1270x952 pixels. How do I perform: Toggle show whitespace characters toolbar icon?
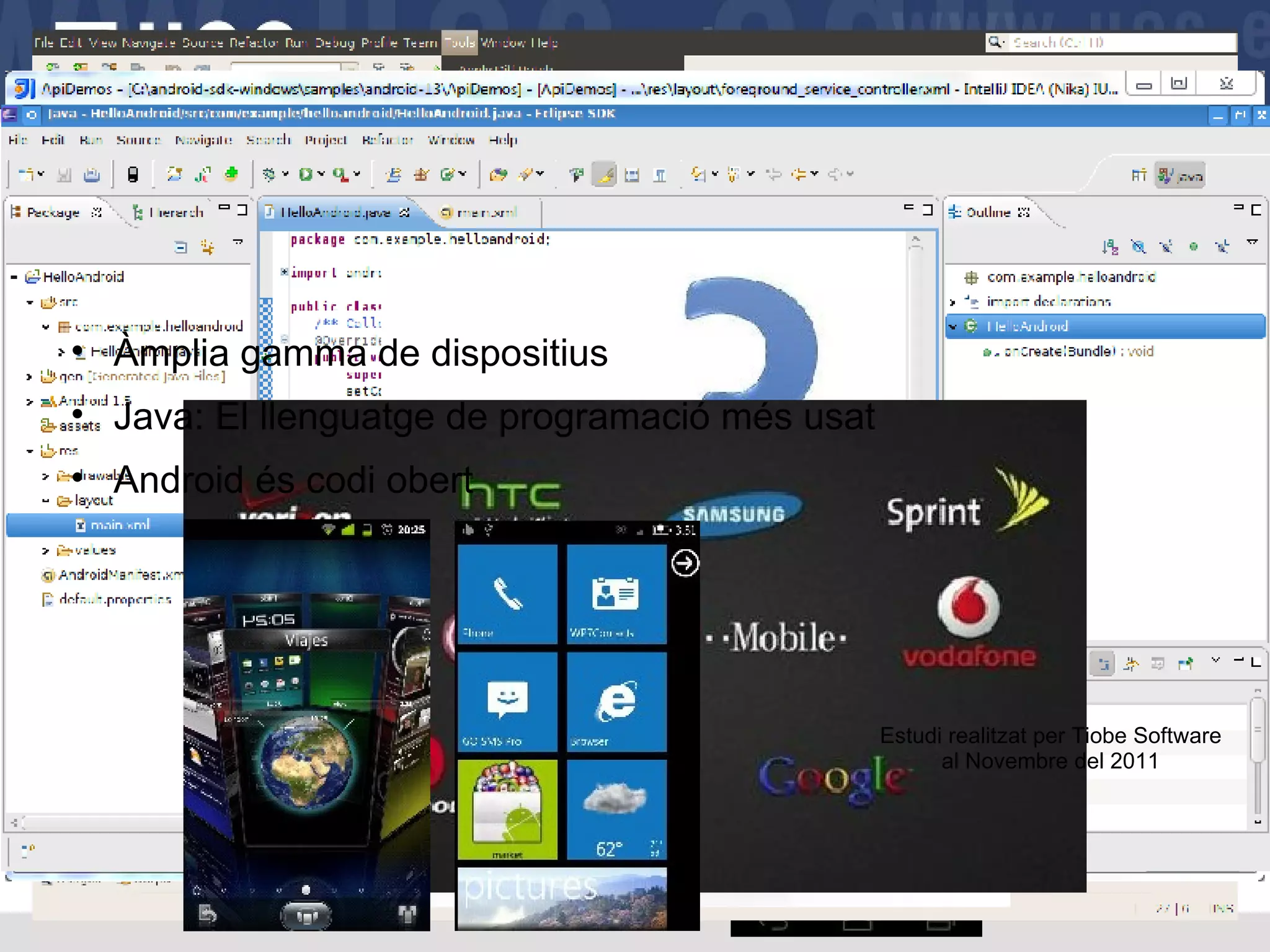pos(660,175)
